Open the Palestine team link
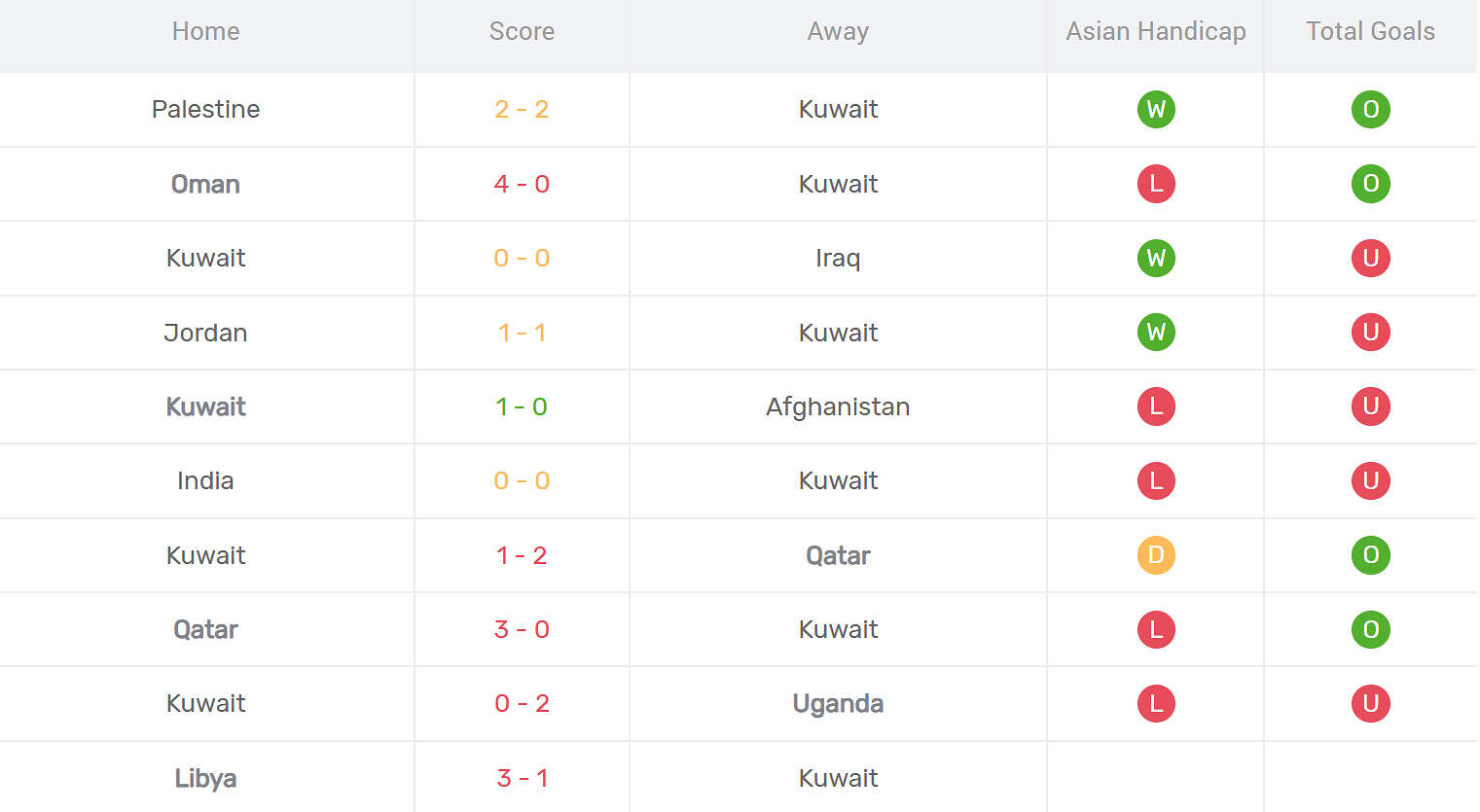This screenshot has height=812, width=1480. (205, 109)
